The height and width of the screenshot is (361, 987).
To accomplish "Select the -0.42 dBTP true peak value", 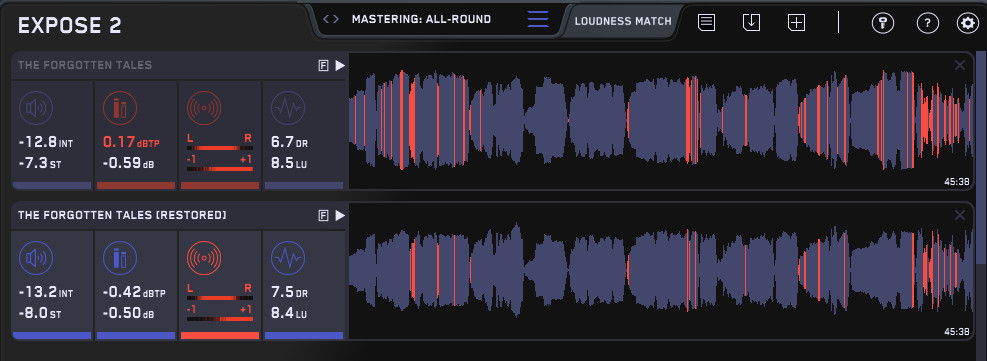I will coord(134,292).
